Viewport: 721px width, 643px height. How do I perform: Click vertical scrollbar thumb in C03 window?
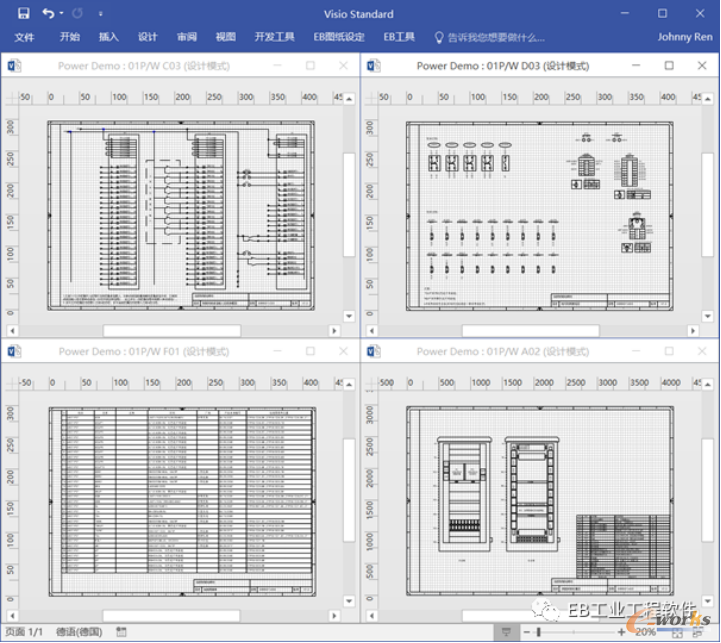click(349, 205)
